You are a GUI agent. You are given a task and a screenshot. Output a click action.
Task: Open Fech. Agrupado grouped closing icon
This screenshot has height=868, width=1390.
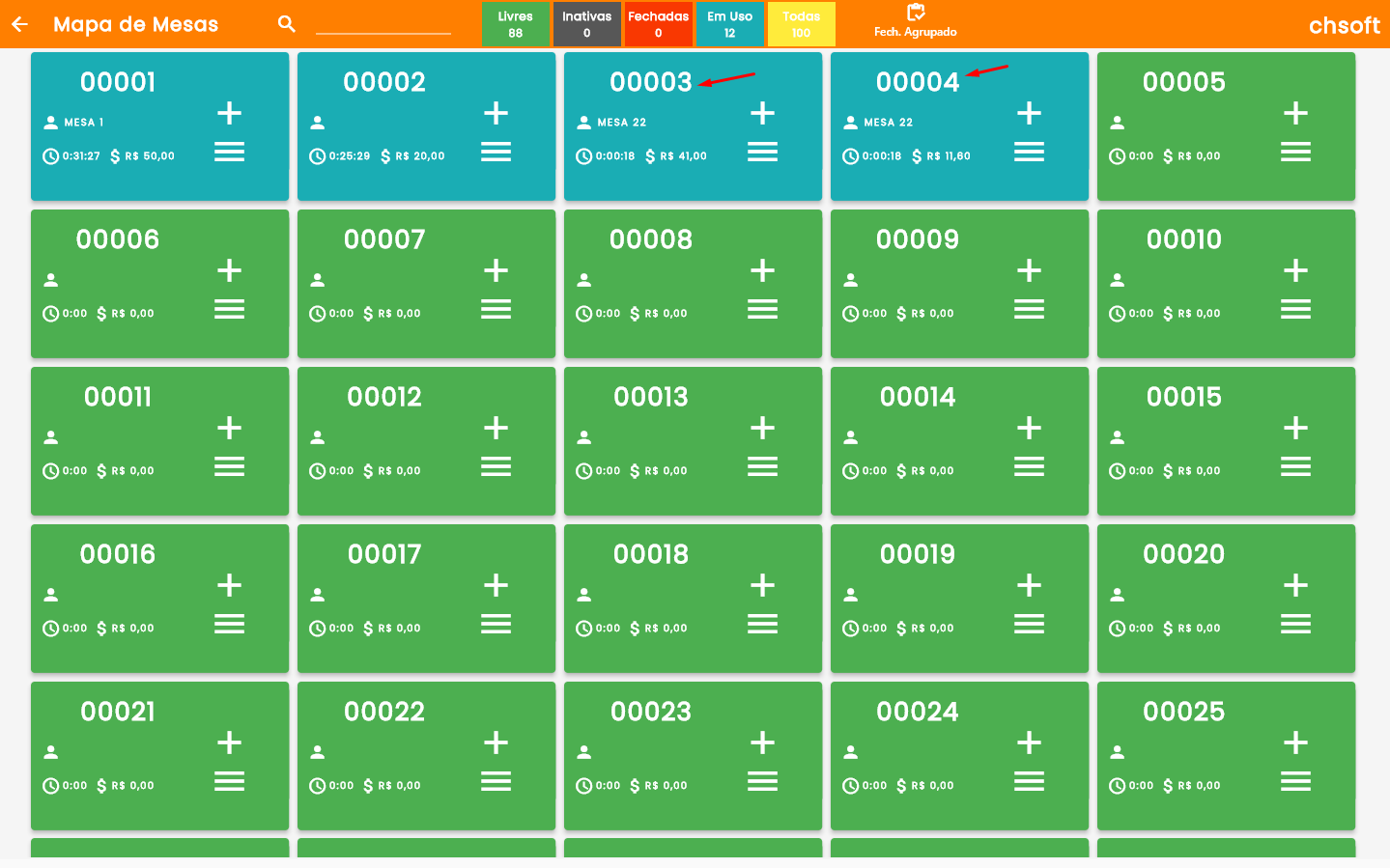click(915, 14)
